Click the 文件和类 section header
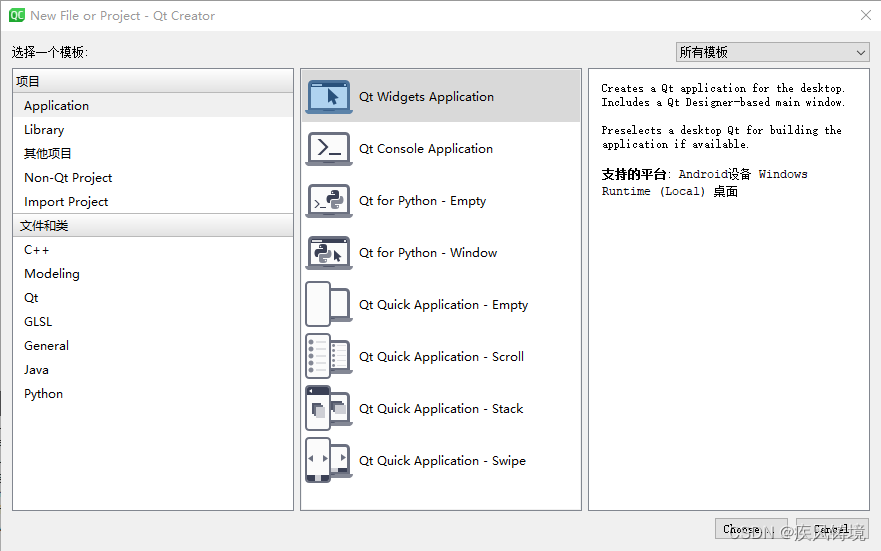 pos(153,226)
